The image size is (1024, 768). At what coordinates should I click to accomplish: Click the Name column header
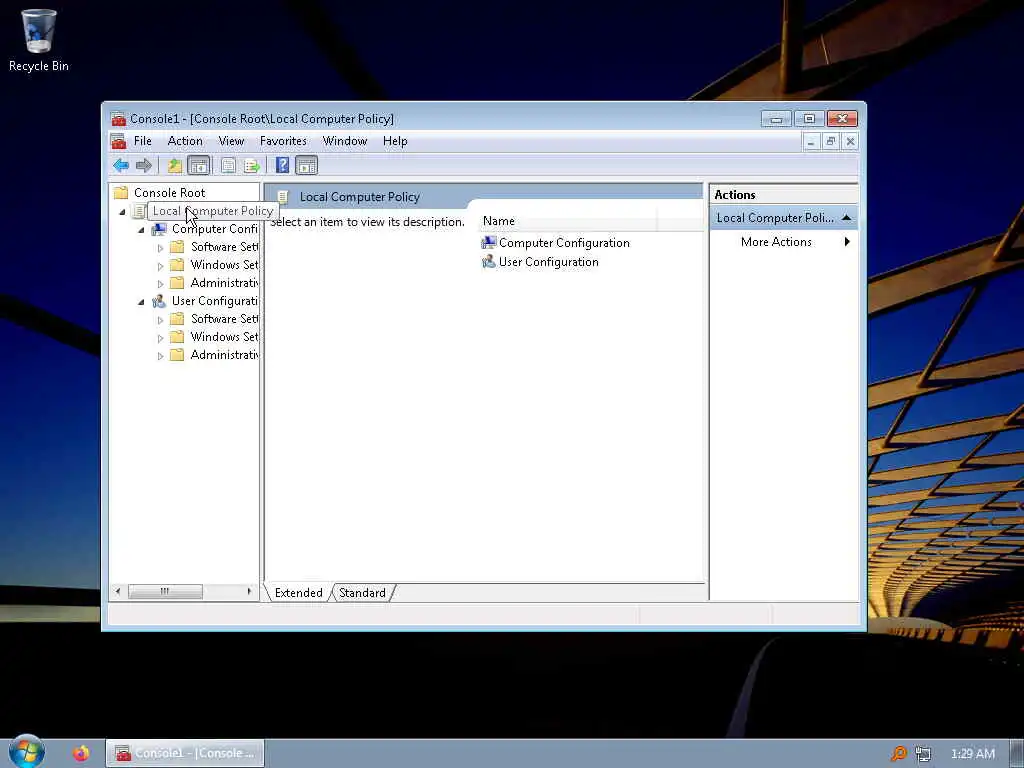568,221
